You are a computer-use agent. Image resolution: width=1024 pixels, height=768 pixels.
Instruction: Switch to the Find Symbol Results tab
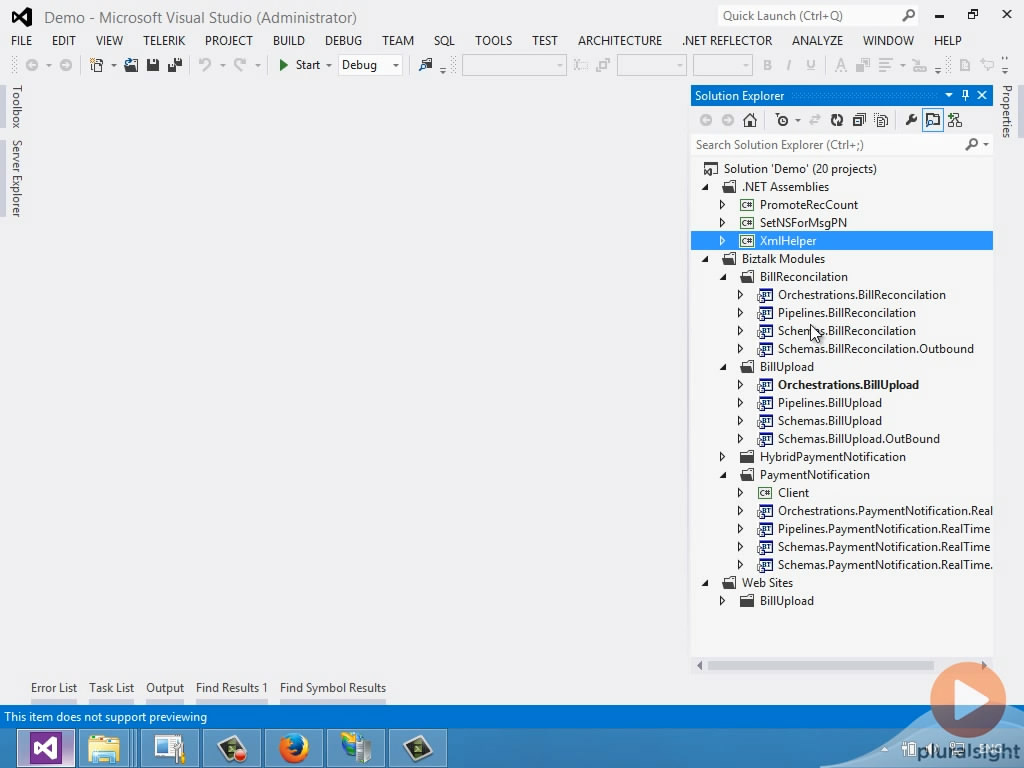point(333,688)
